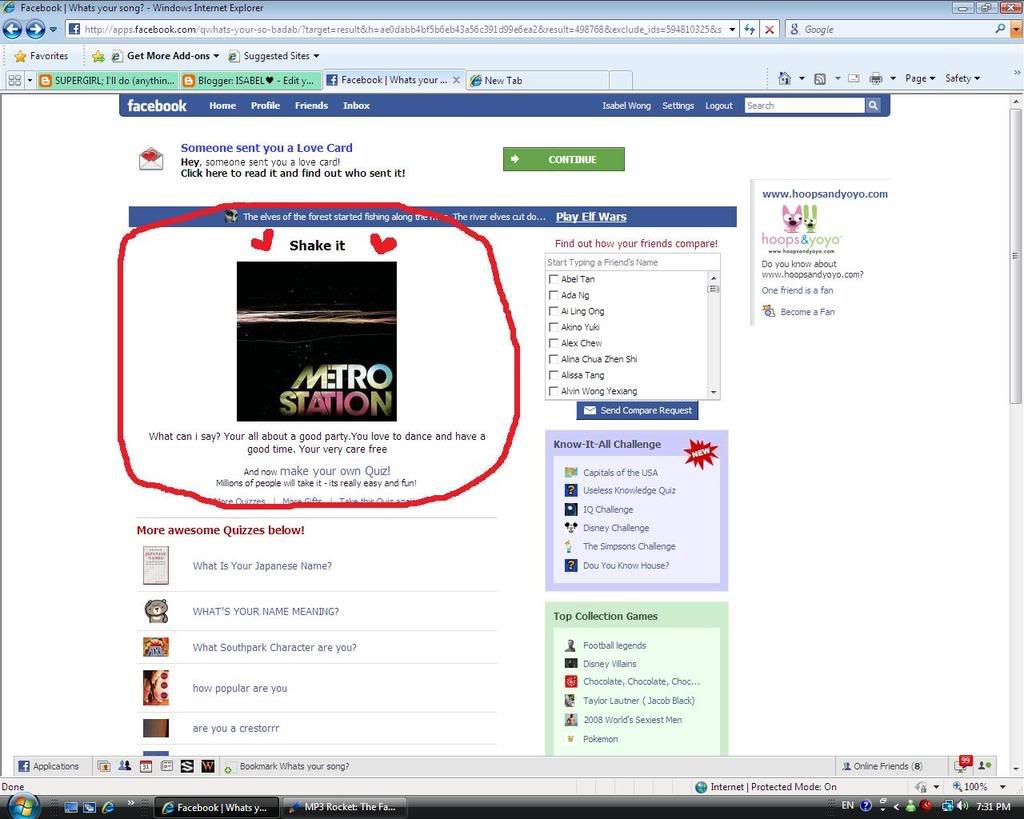Screen dimensions: 1024x819
Task: Click the Windows Start orb
Action: 22,806
